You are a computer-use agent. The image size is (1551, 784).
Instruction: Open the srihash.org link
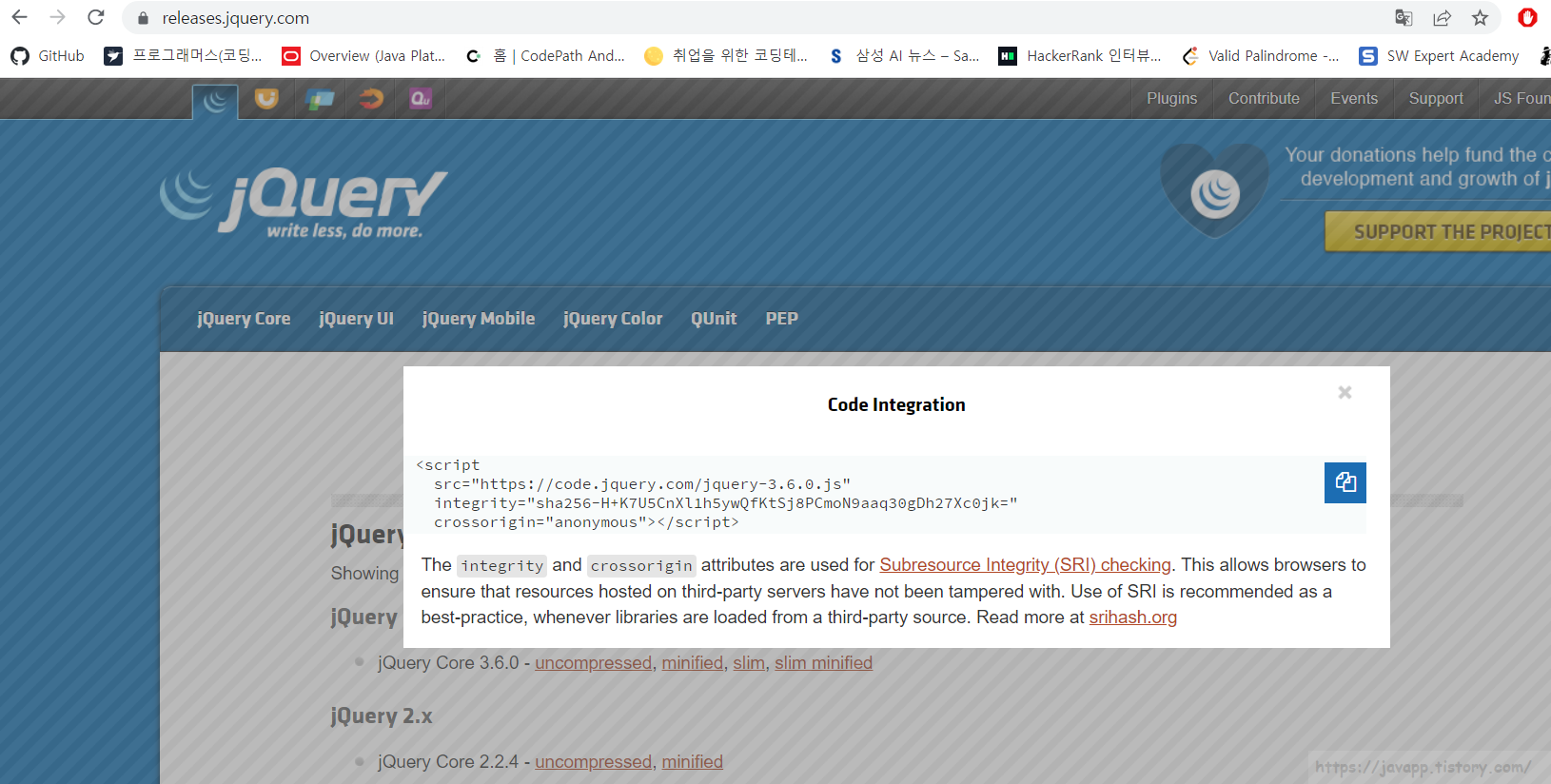point(1132,617)
